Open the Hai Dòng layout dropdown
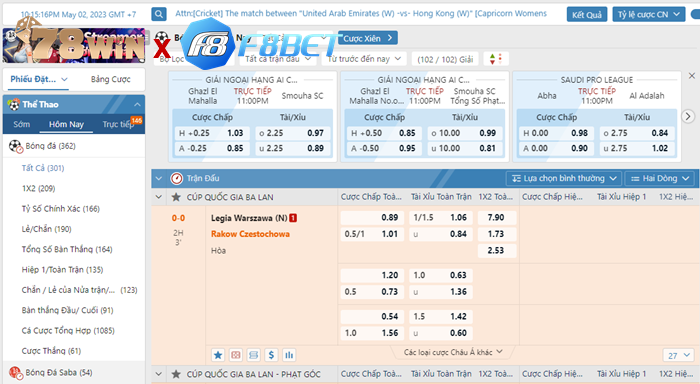This screenshot has width=700, height=384. pyautogui.click(x=659, y=178)
